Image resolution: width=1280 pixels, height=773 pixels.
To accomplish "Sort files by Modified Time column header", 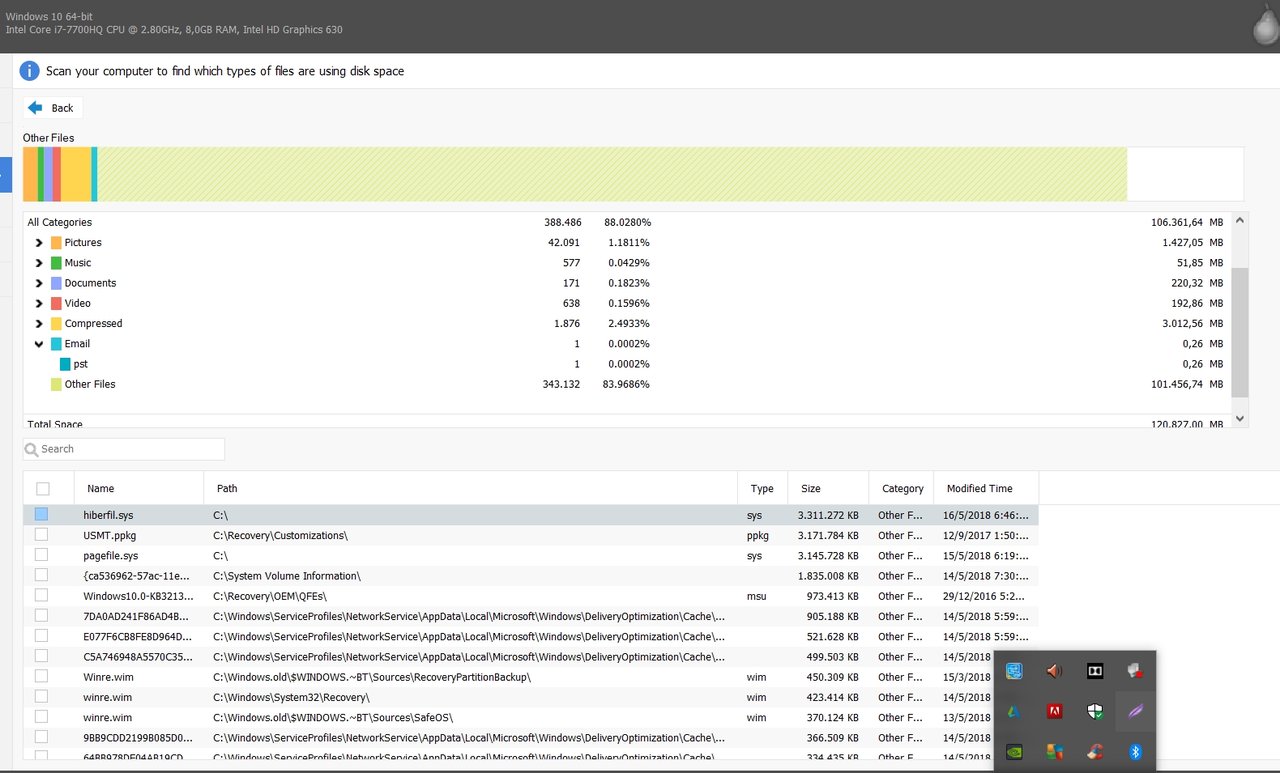I will 979,489.
